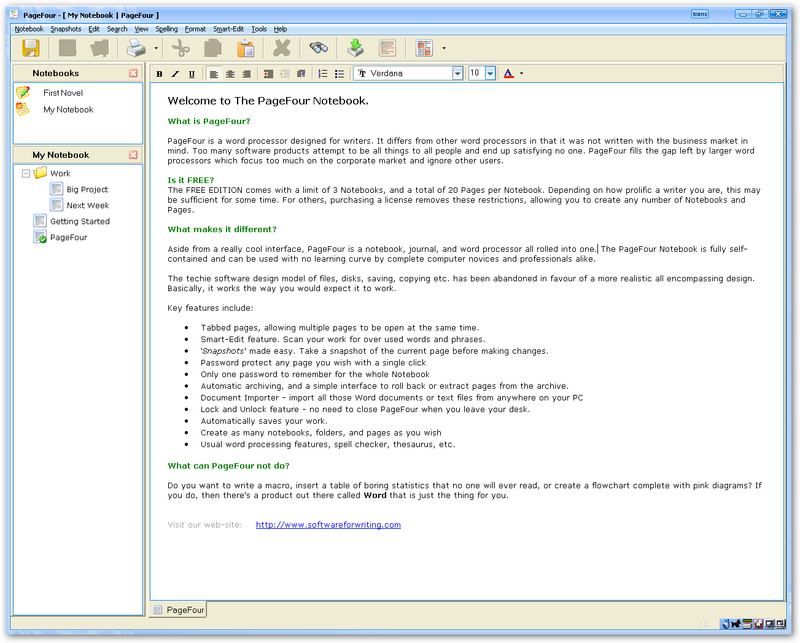Open the Notebook menu
800x643 pixels.
[x=29, y=29]
